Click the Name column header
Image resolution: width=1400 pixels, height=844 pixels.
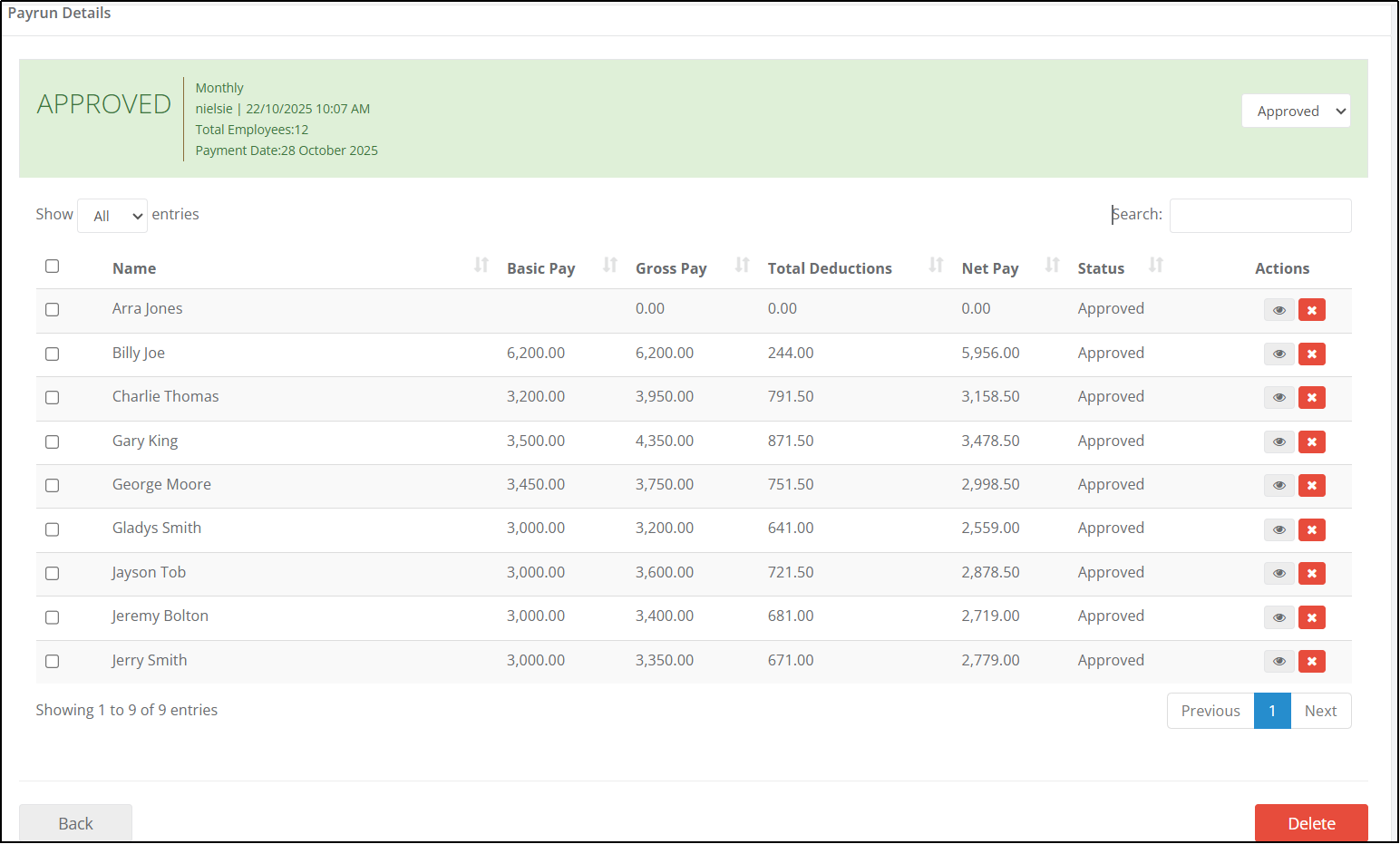coord(134,268)
